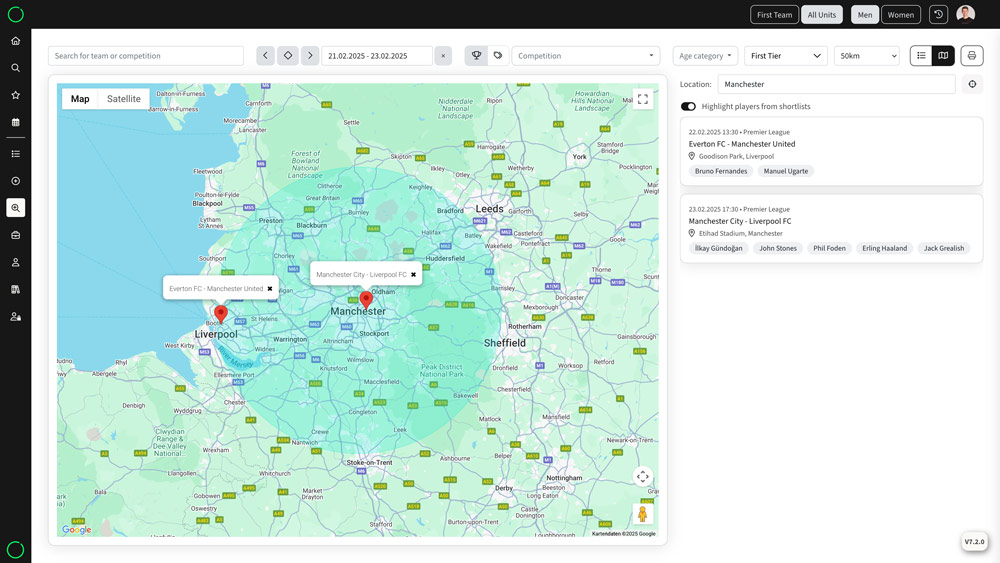Open user profile avatar
1000x563 pixels.
coord(966,14)
